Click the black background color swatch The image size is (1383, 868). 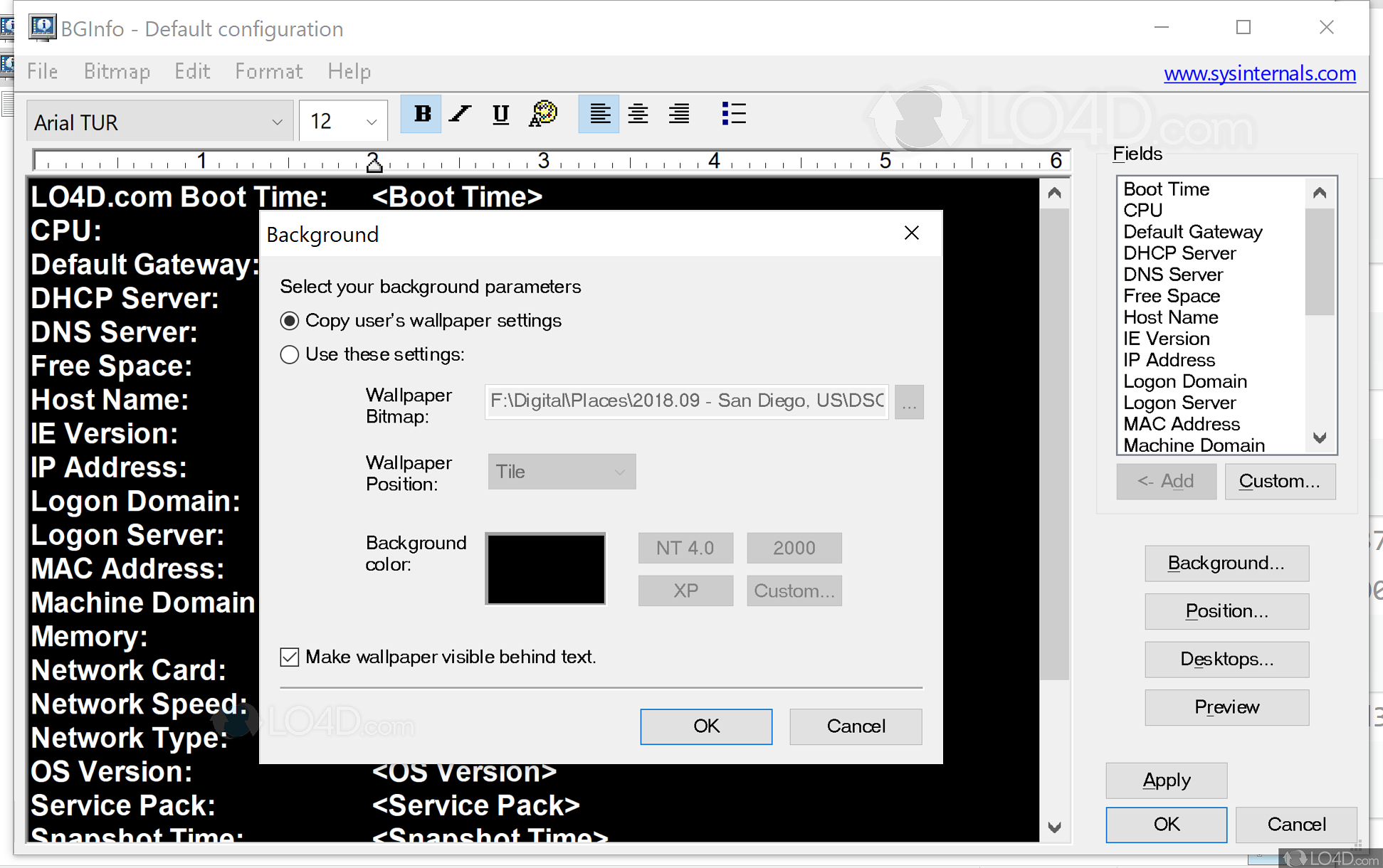click(545, 568)
